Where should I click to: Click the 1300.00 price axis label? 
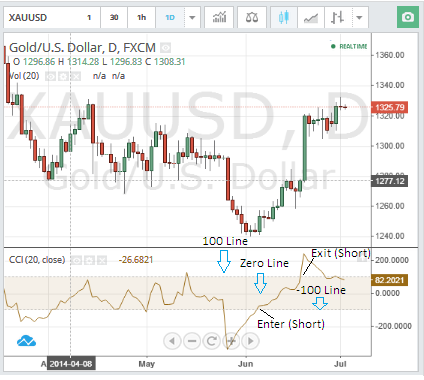coord(390,146)
